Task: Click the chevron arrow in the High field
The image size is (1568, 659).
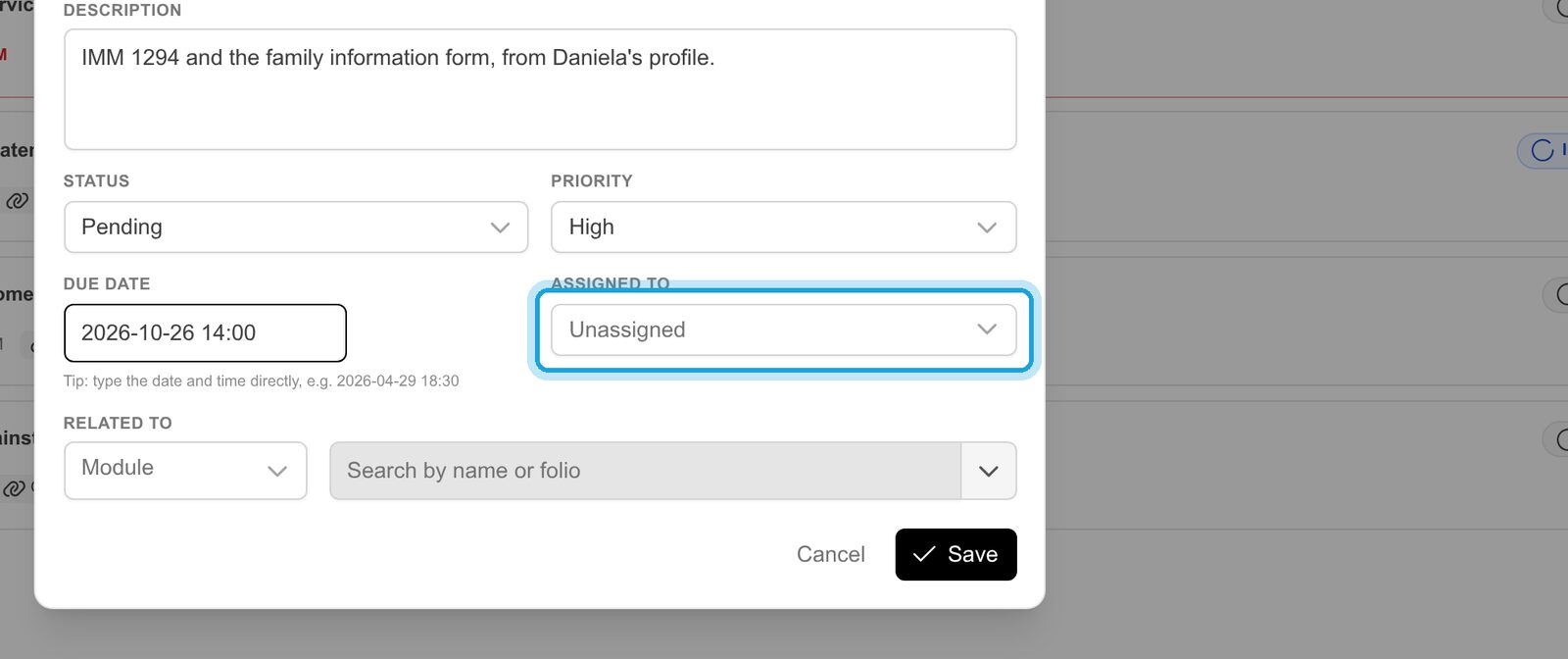Action: coord(987,228)
